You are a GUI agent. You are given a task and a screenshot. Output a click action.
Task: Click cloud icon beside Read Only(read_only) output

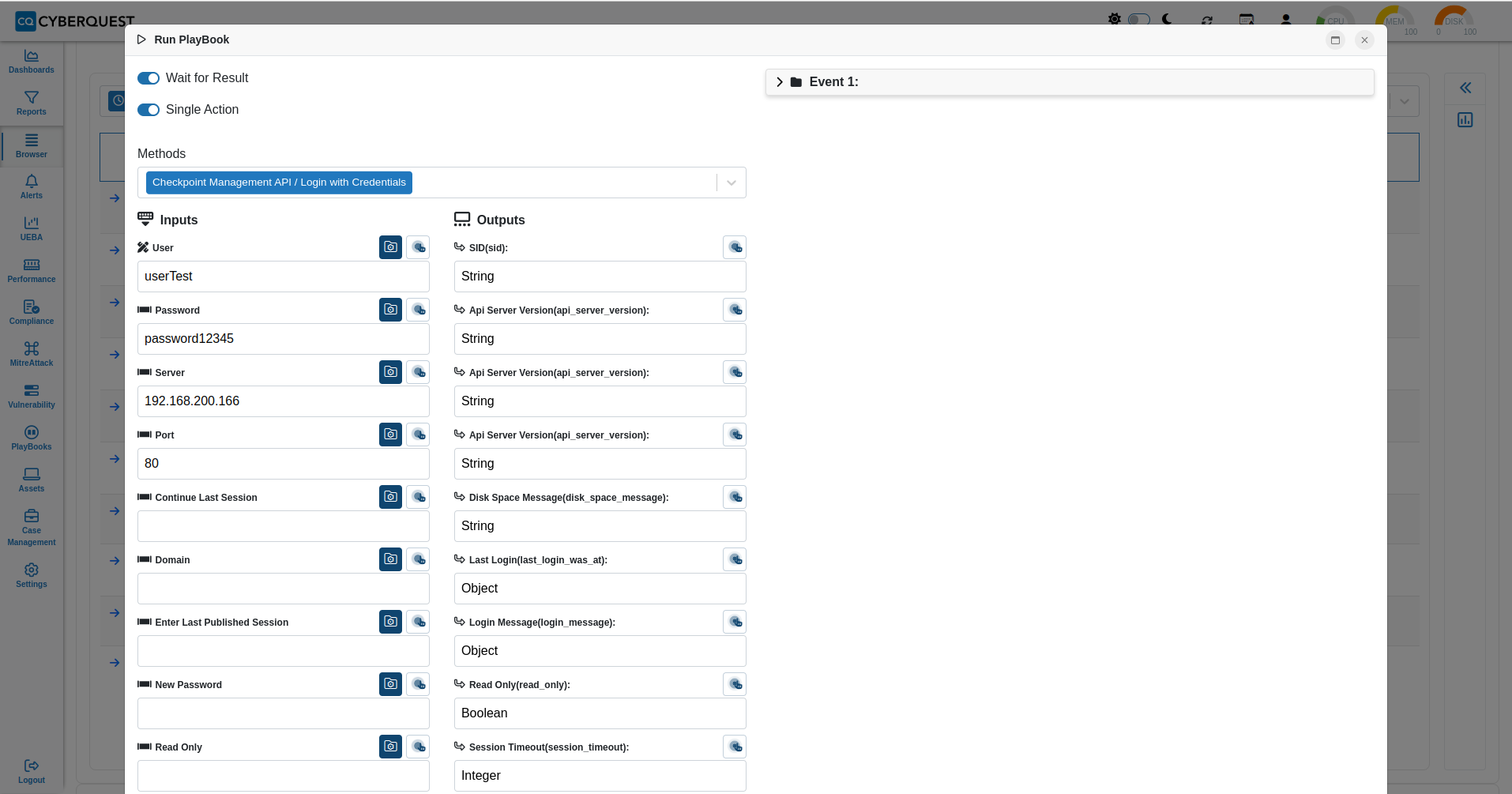coord(735,684)
